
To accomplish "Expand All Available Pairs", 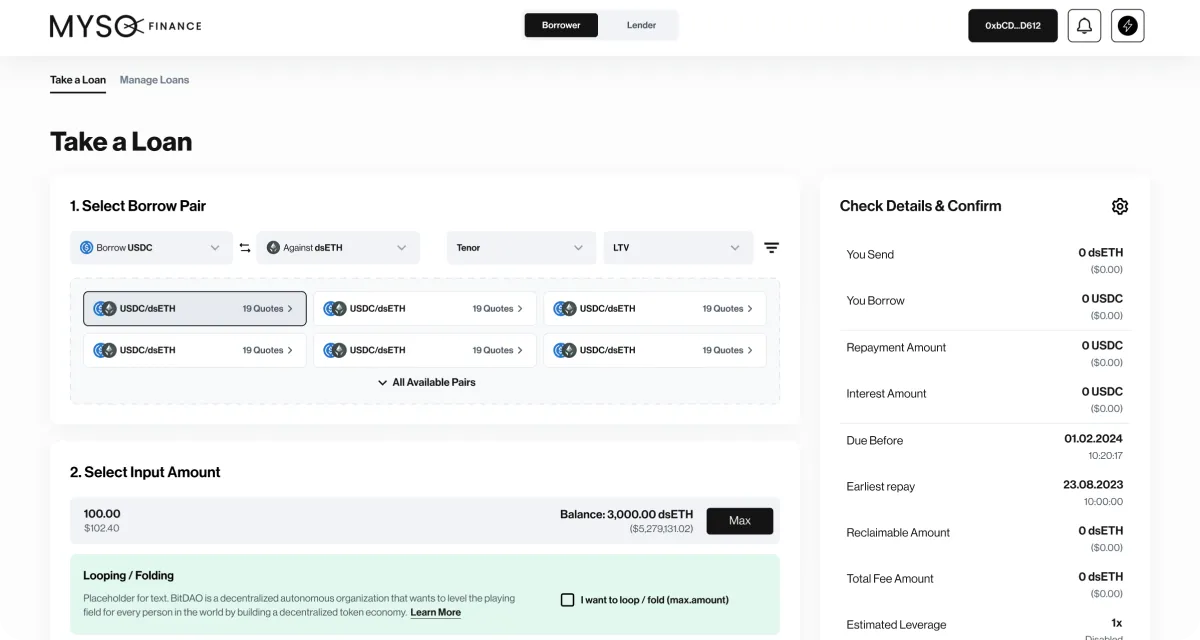I will tap(426, 383).
